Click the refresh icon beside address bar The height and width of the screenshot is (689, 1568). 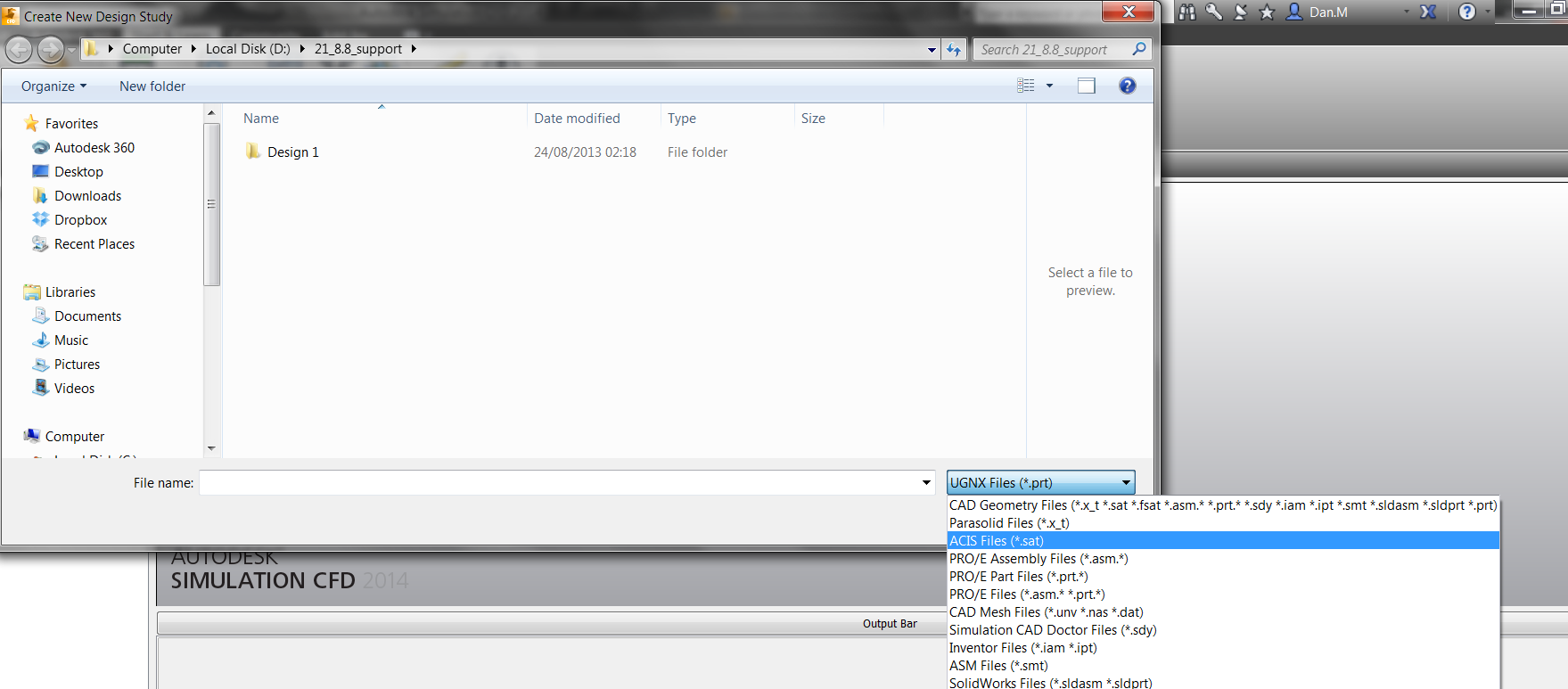(x=954, y=50)
